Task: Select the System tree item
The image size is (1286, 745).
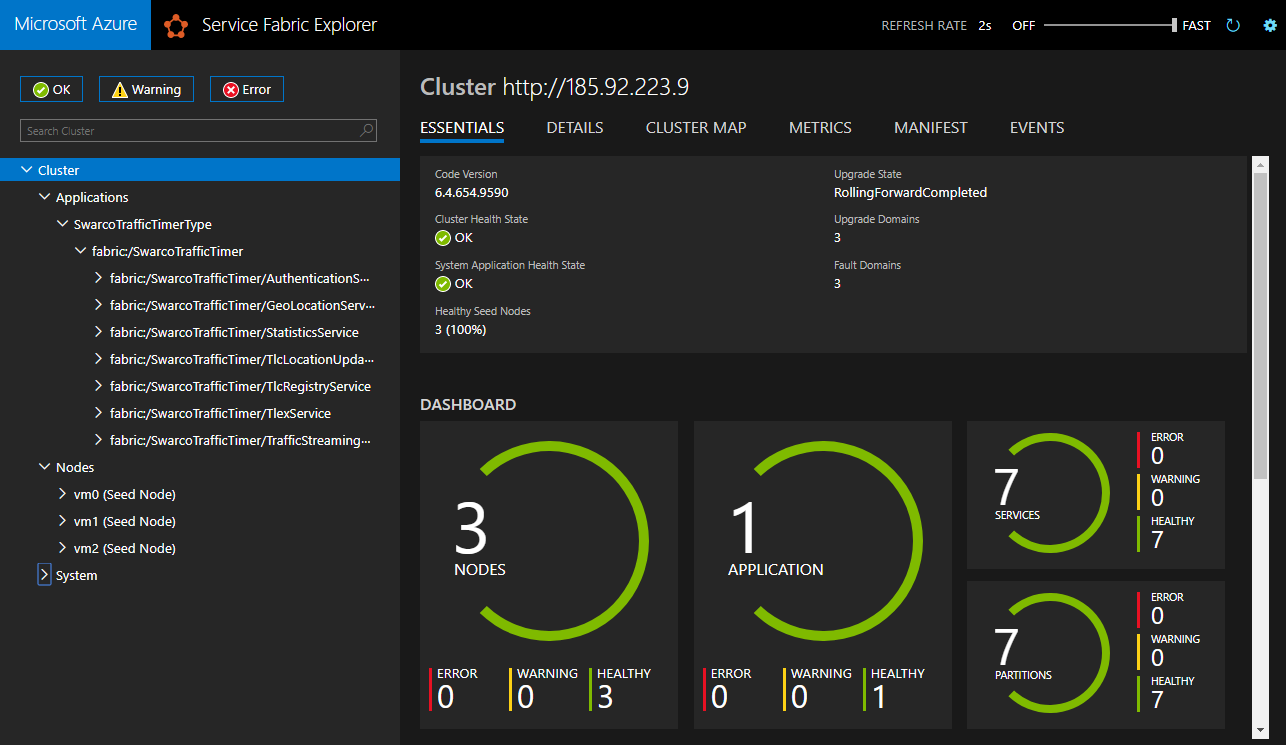Action: [x=77, y=576]
